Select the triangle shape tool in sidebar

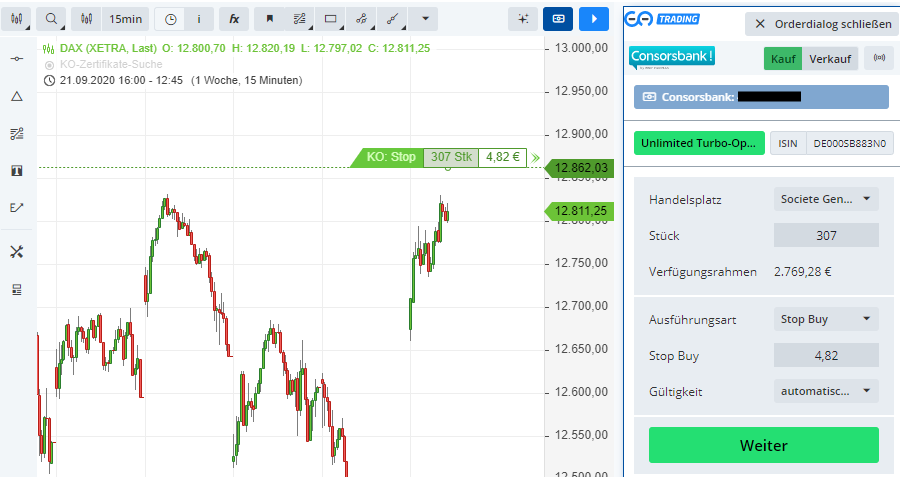coord(17,96)
